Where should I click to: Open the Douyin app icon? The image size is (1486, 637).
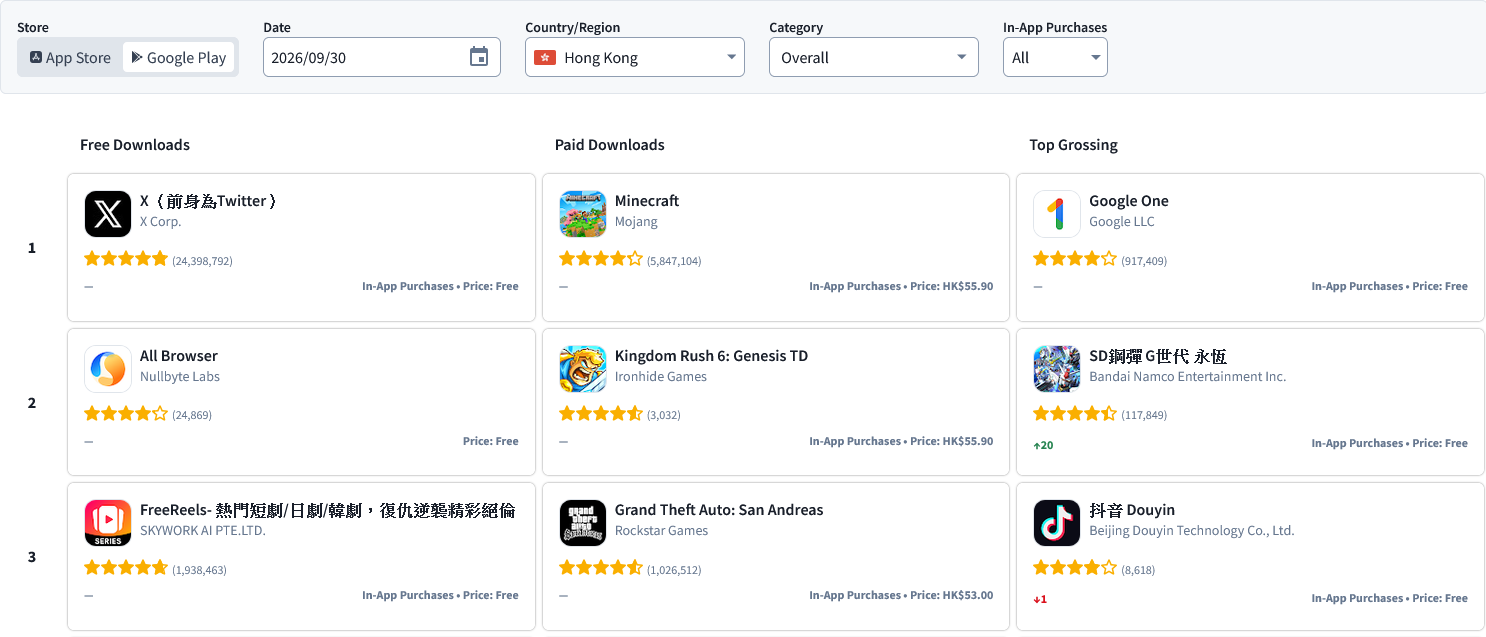[1057, 523]
